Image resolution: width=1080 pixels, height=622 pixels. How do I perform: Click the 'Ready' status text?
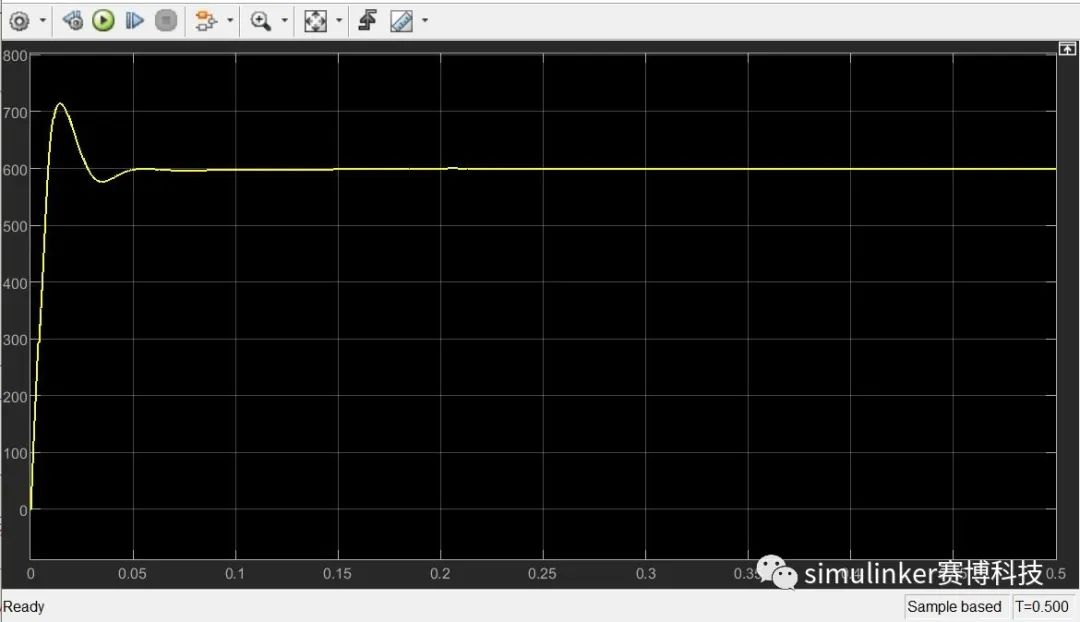coord(24,607)
